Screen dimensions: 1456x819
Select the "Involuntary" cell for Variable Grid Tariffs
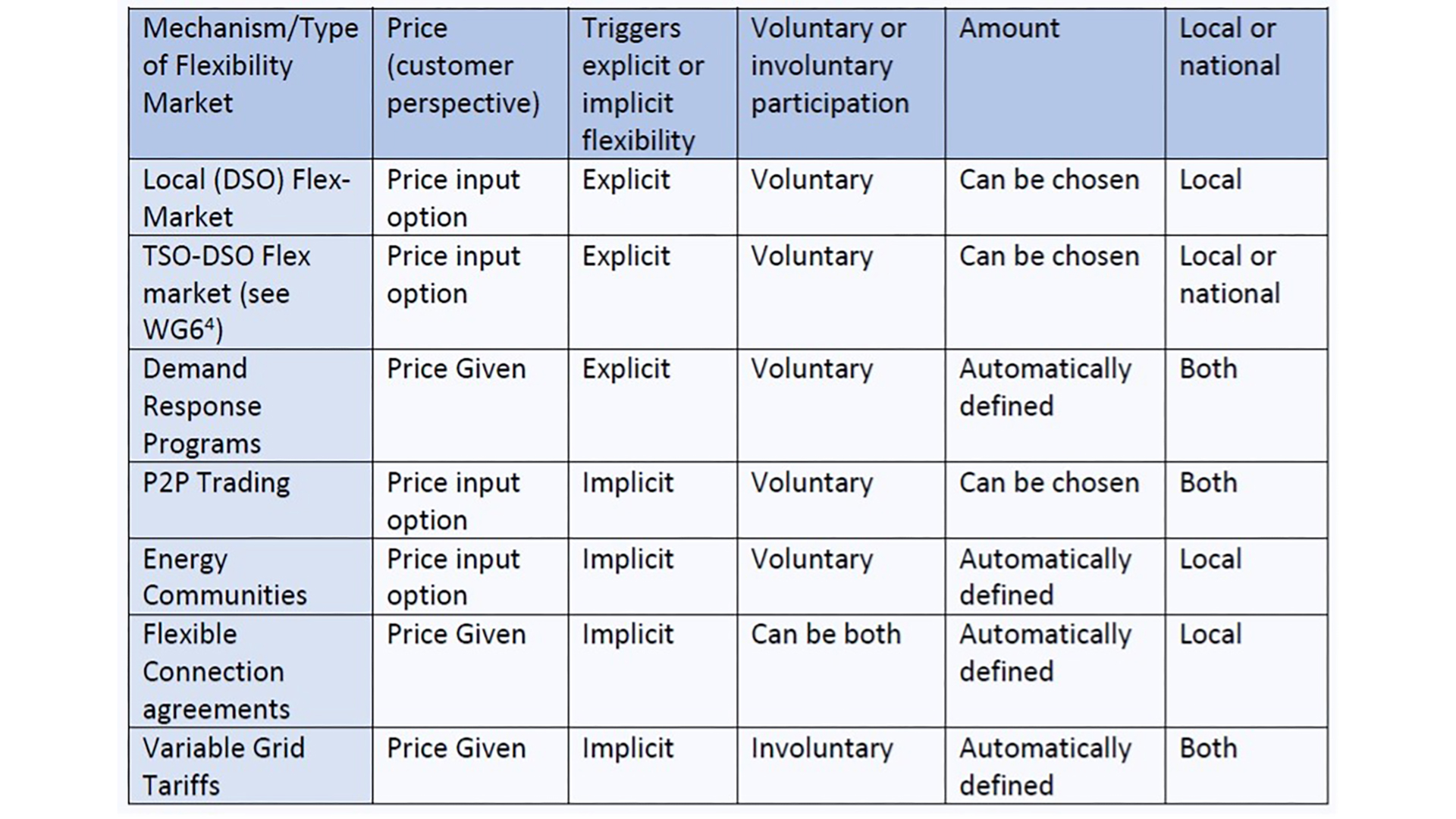coord(822,748)
